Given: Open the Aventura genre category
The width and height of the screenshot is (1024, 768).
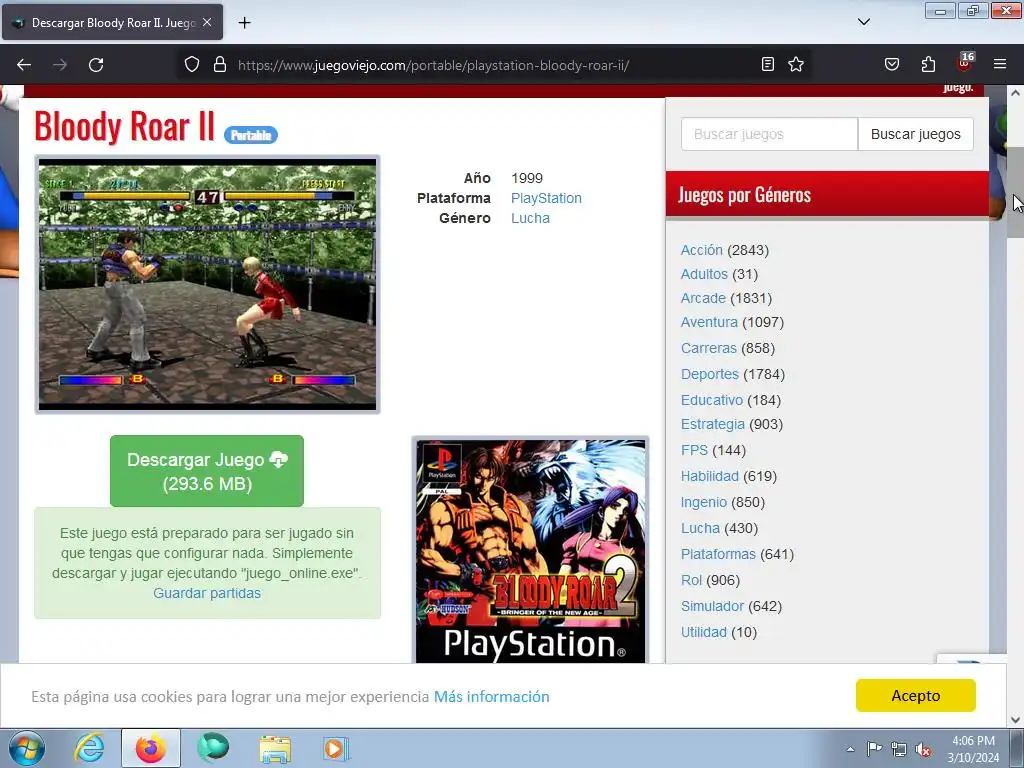Looking at the screenshot, I should pyautogui.click(x=709, y=322).
